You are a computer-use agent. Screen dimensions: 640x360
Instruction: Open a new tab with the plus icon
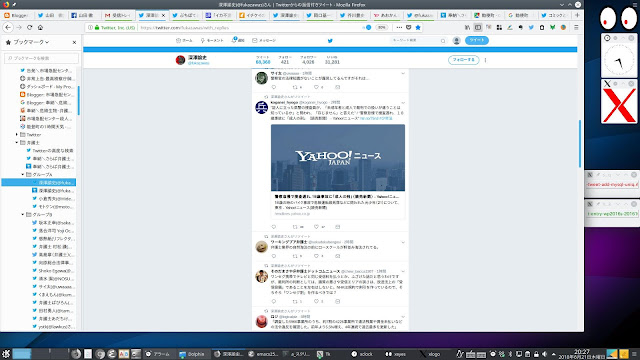(577, 15)
